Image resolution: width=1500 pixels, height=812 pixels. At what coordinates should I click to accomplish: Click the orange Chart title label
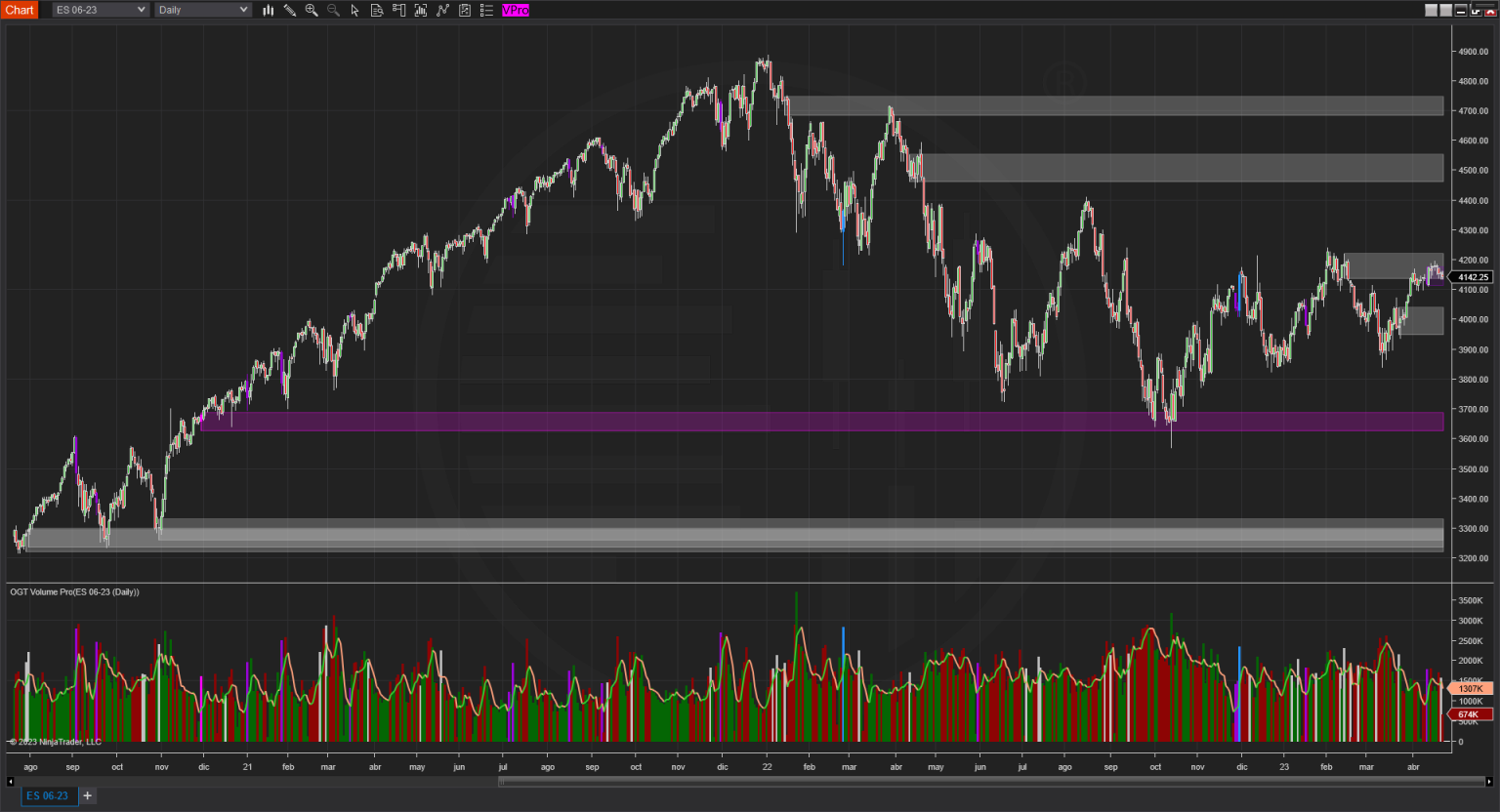tap(20, 10)
